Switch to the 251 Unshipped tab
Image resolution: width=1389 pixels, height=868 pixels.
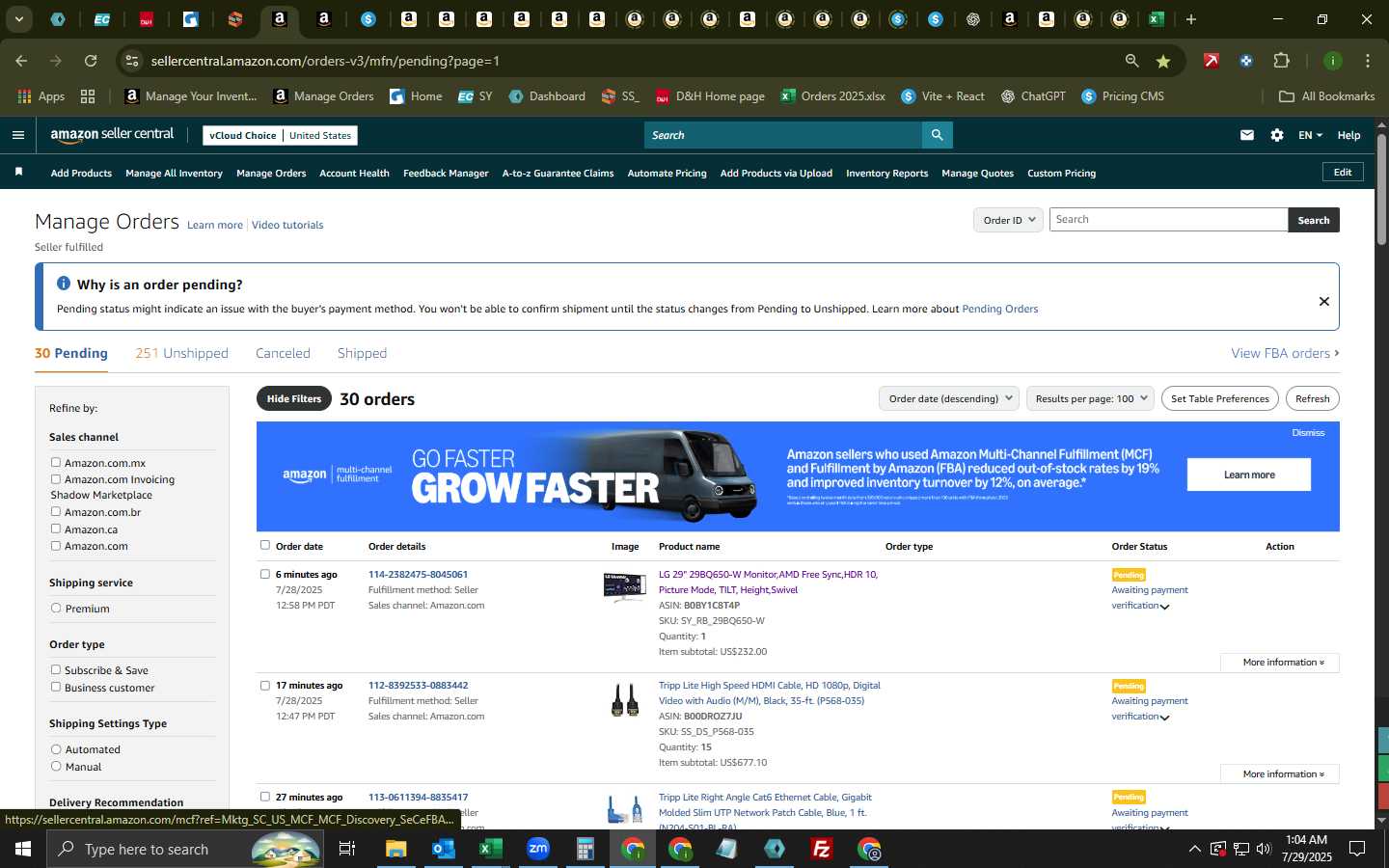[181, 353]
